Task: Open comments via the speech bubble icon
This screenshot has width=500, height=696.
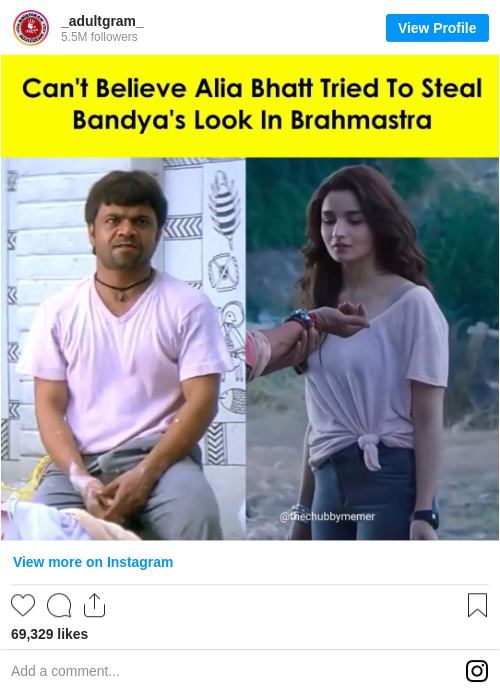Action: (x=59, y=605)
